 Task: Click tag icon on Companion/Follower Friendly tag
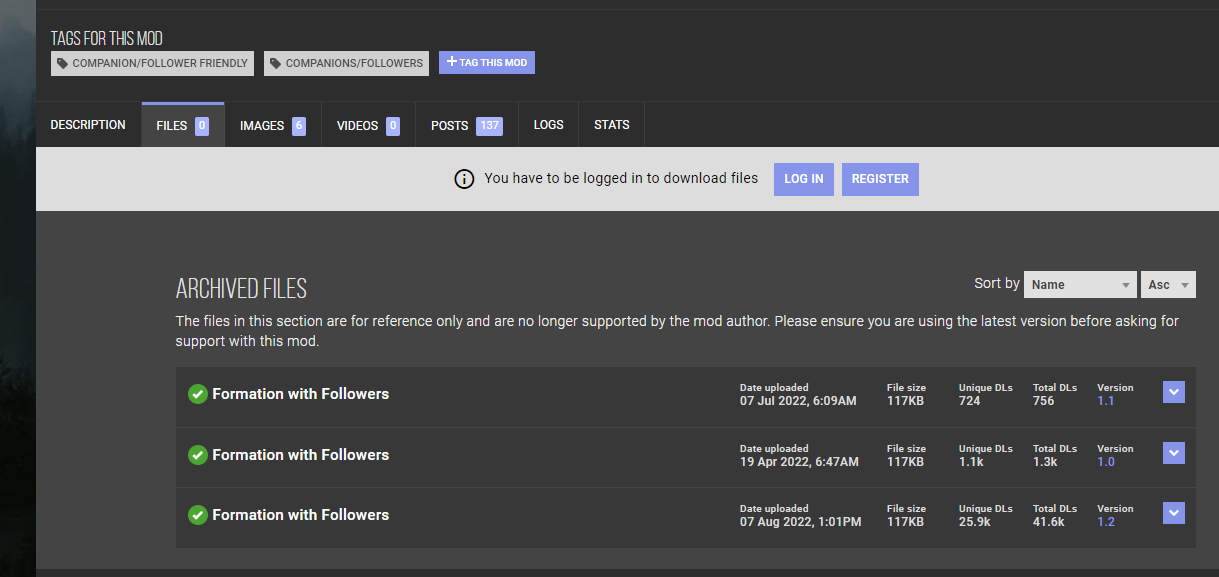point(63,63)
